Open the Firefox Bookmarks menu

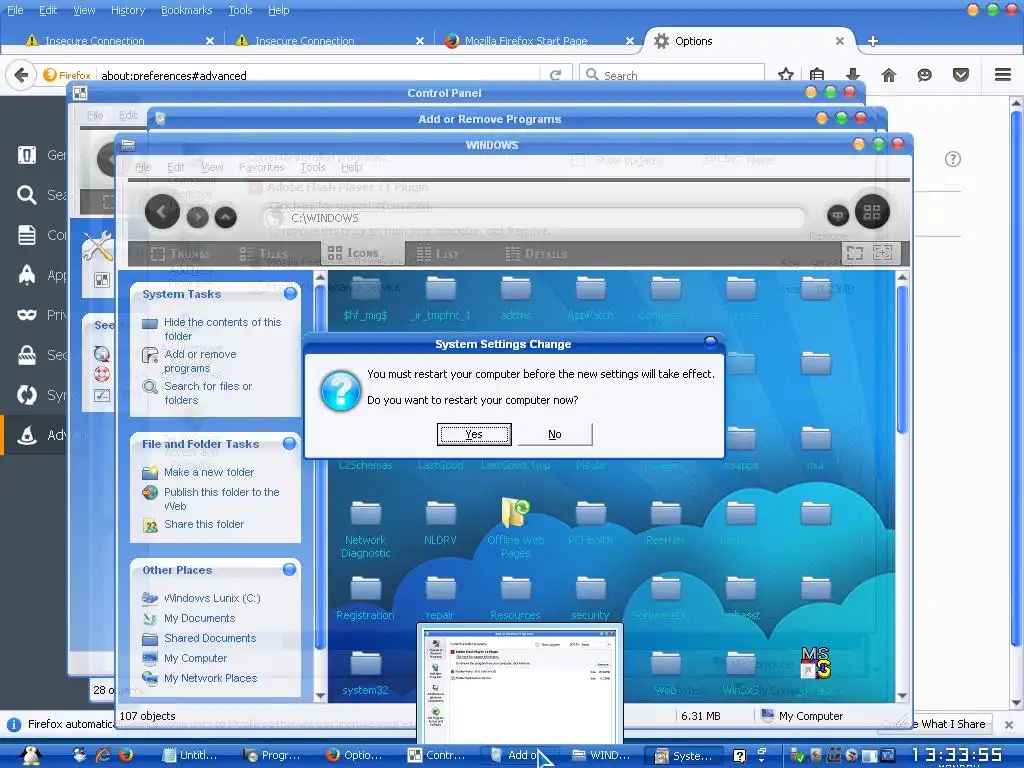point(186,10)
